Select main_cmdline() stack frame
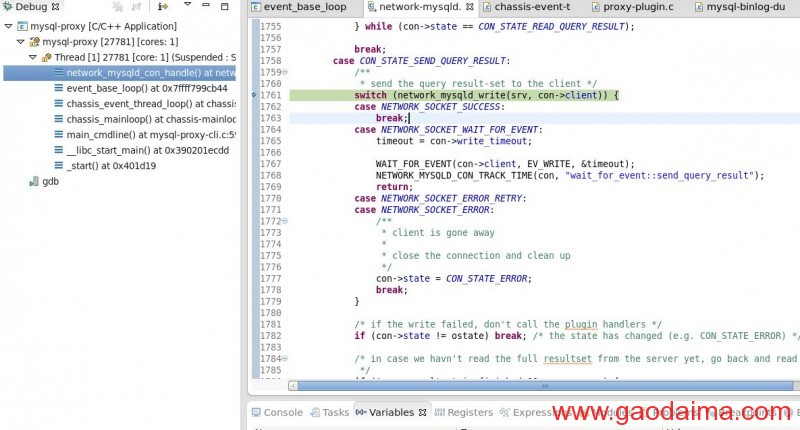 click(x=151, y=135)
